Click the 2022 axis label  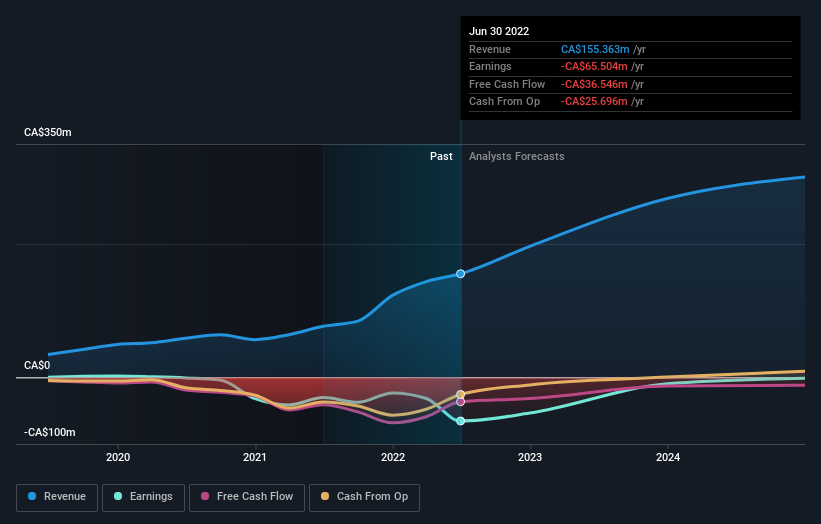point(393,458)
